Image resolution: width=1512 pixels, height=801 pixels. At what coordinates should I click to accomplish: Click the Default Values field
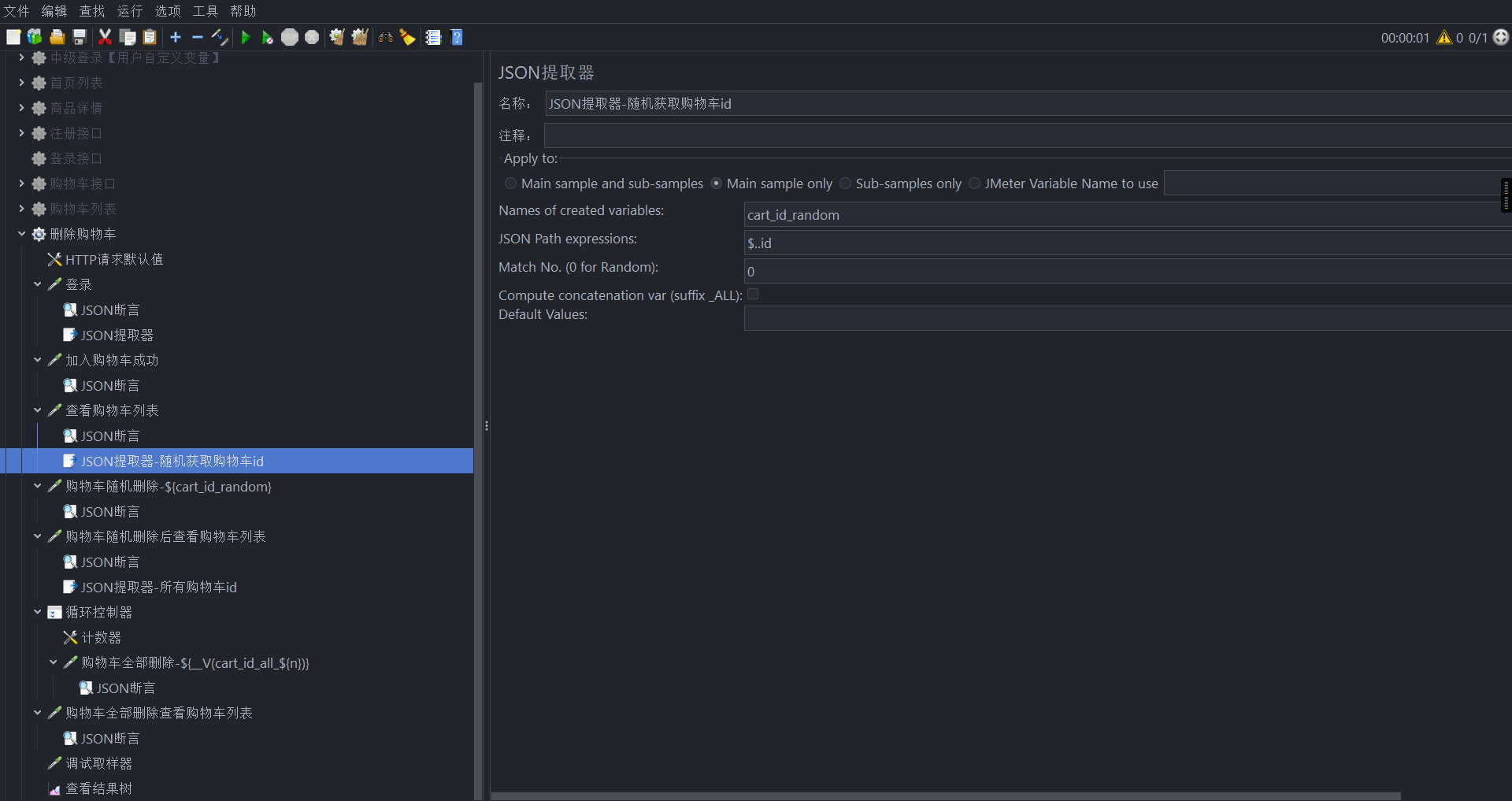(x=1128, y=318)
